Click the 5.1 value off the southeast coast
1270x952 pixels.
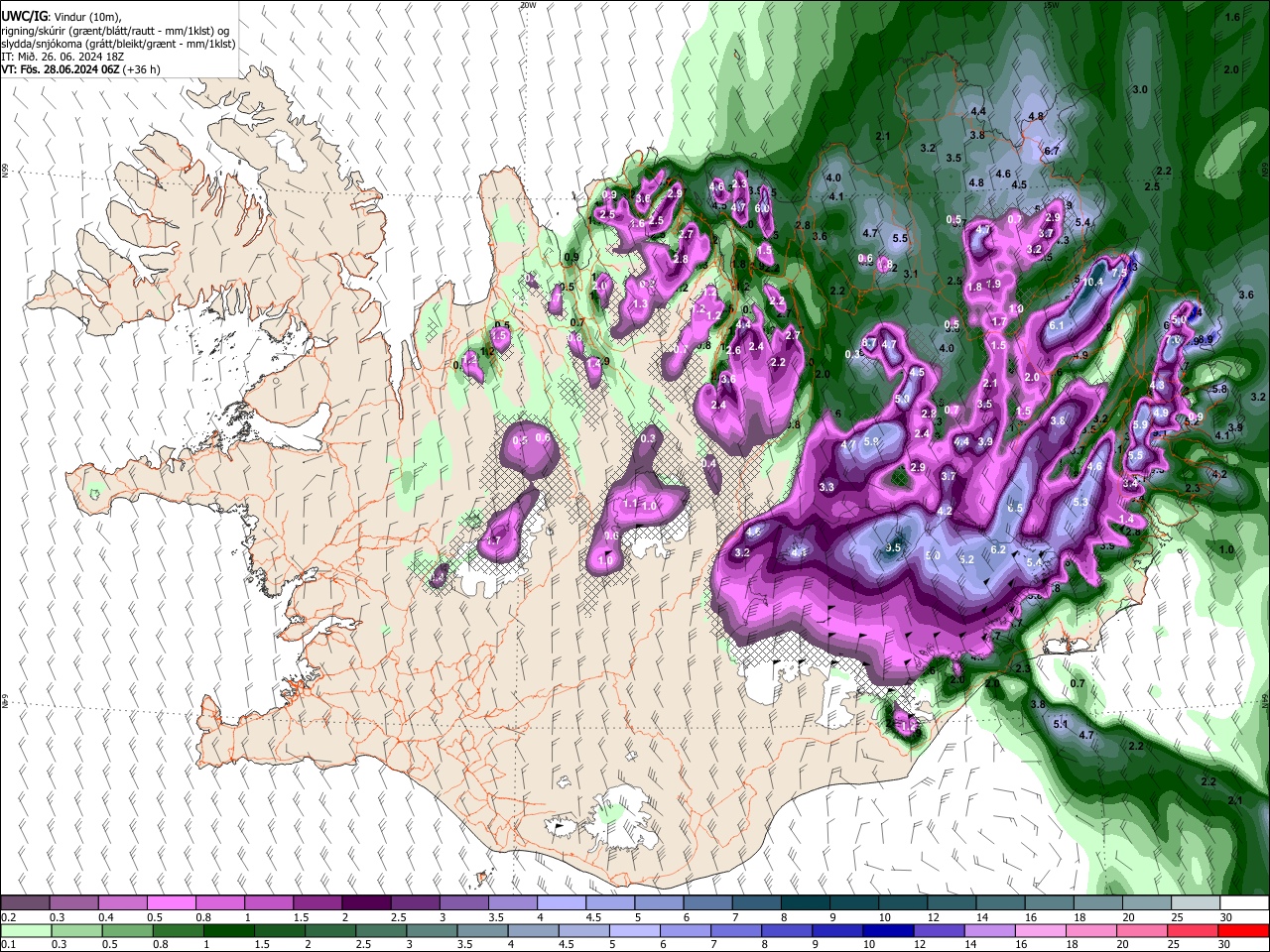[1060, 725]
